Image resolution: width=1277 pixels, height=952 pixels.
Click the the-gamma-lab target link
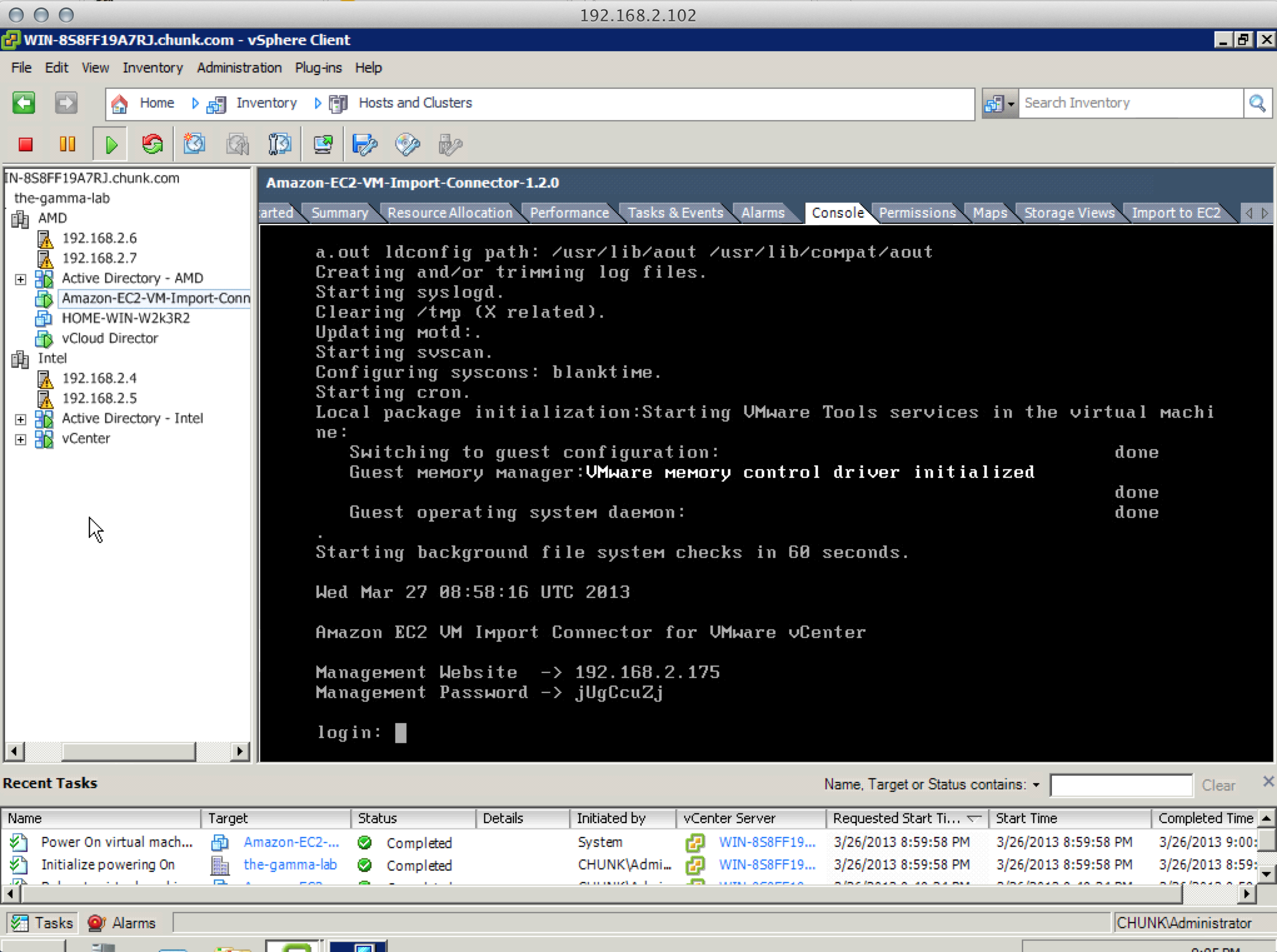coord(290,865)
